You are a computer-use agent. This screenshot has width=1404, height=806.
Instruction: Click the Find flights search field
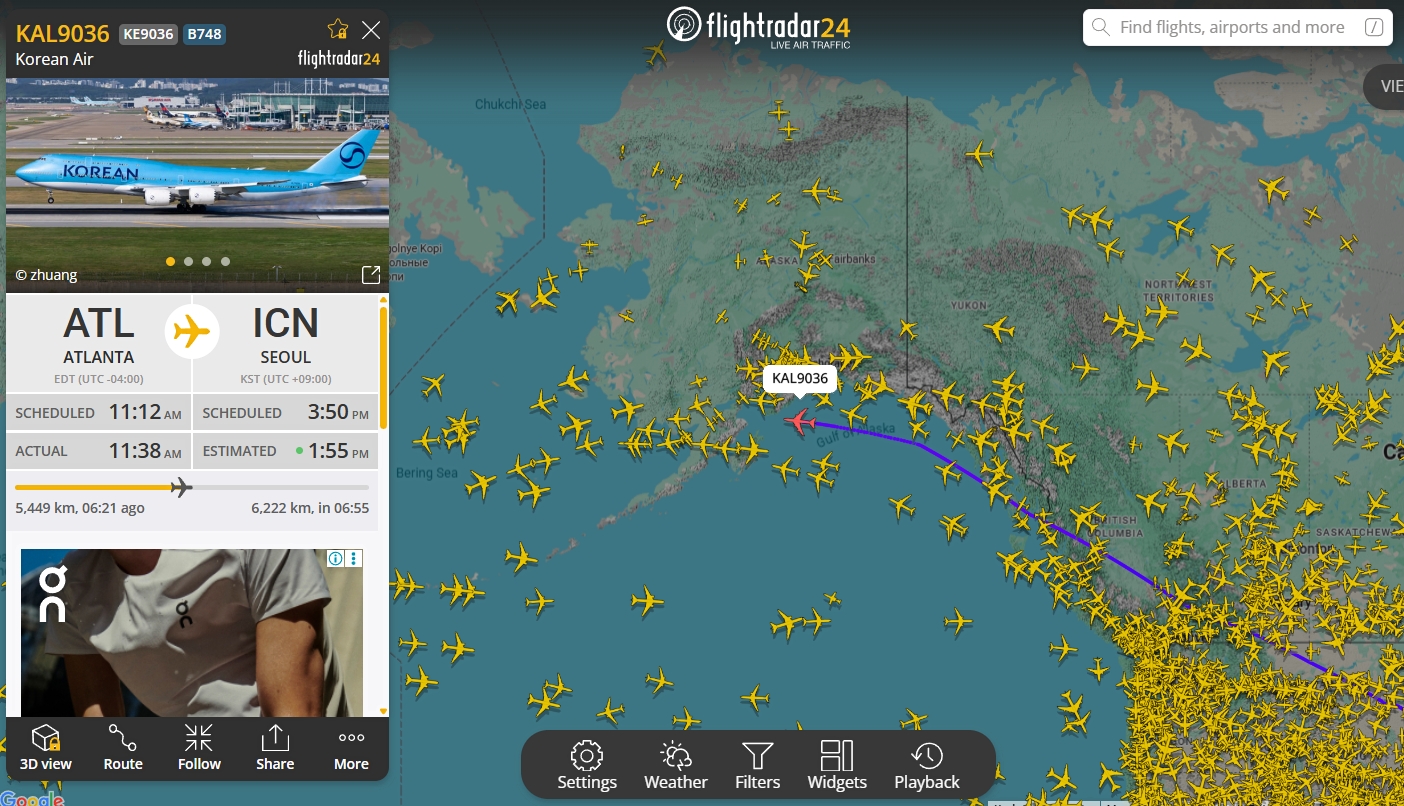pos(1238,27)
